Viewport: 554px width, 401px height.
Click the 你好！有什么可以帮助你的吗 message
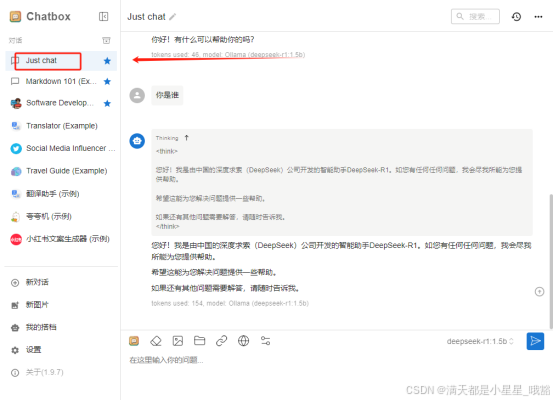coord(203,40)
